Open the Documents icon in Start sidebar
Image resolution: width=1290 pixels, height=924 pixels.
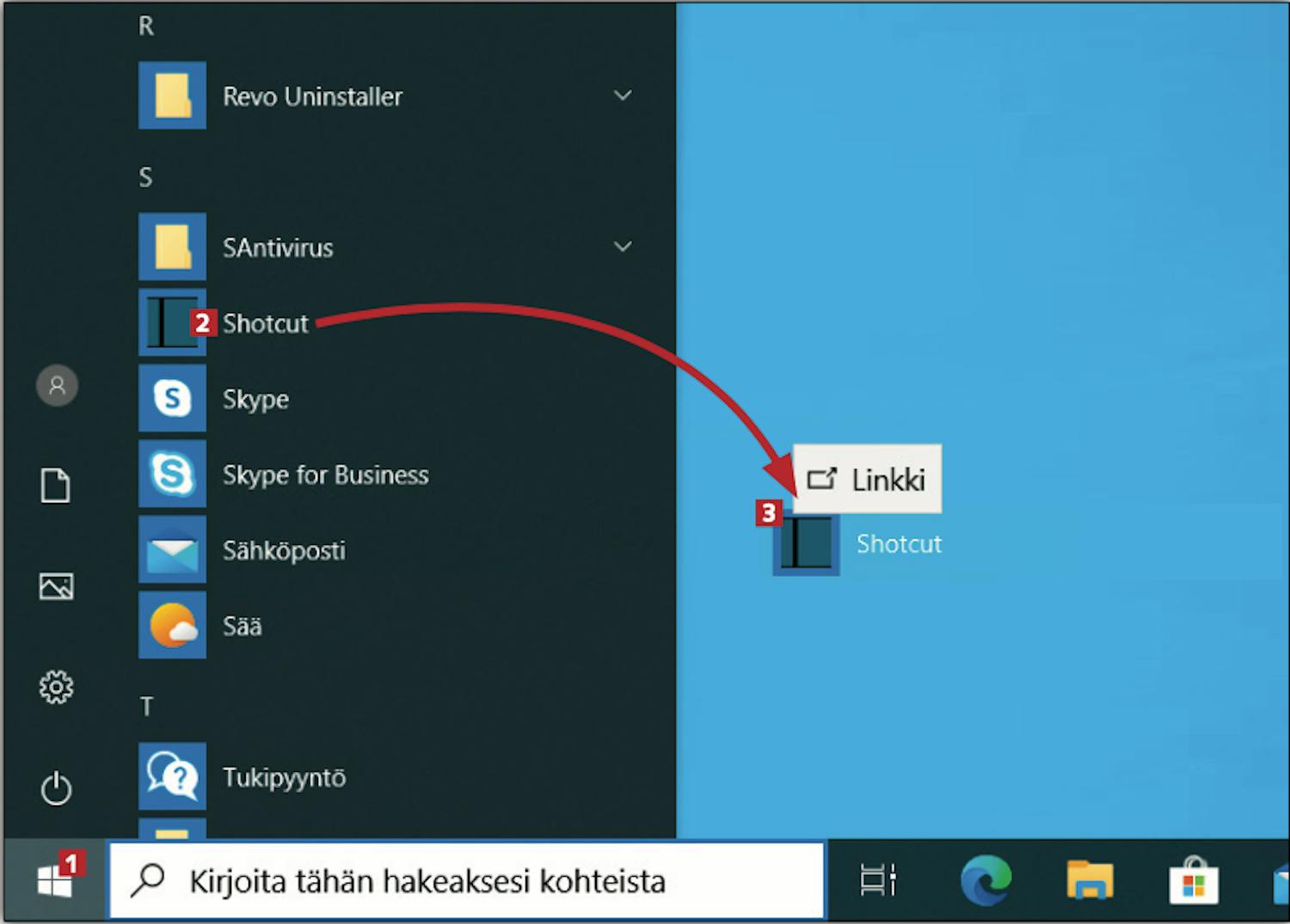(56, 486)
